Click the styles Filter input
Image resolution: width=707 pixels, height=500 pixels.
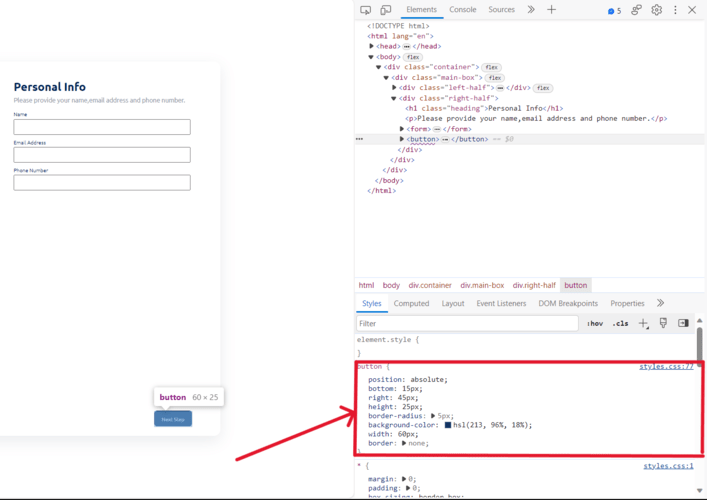point(467,323)
